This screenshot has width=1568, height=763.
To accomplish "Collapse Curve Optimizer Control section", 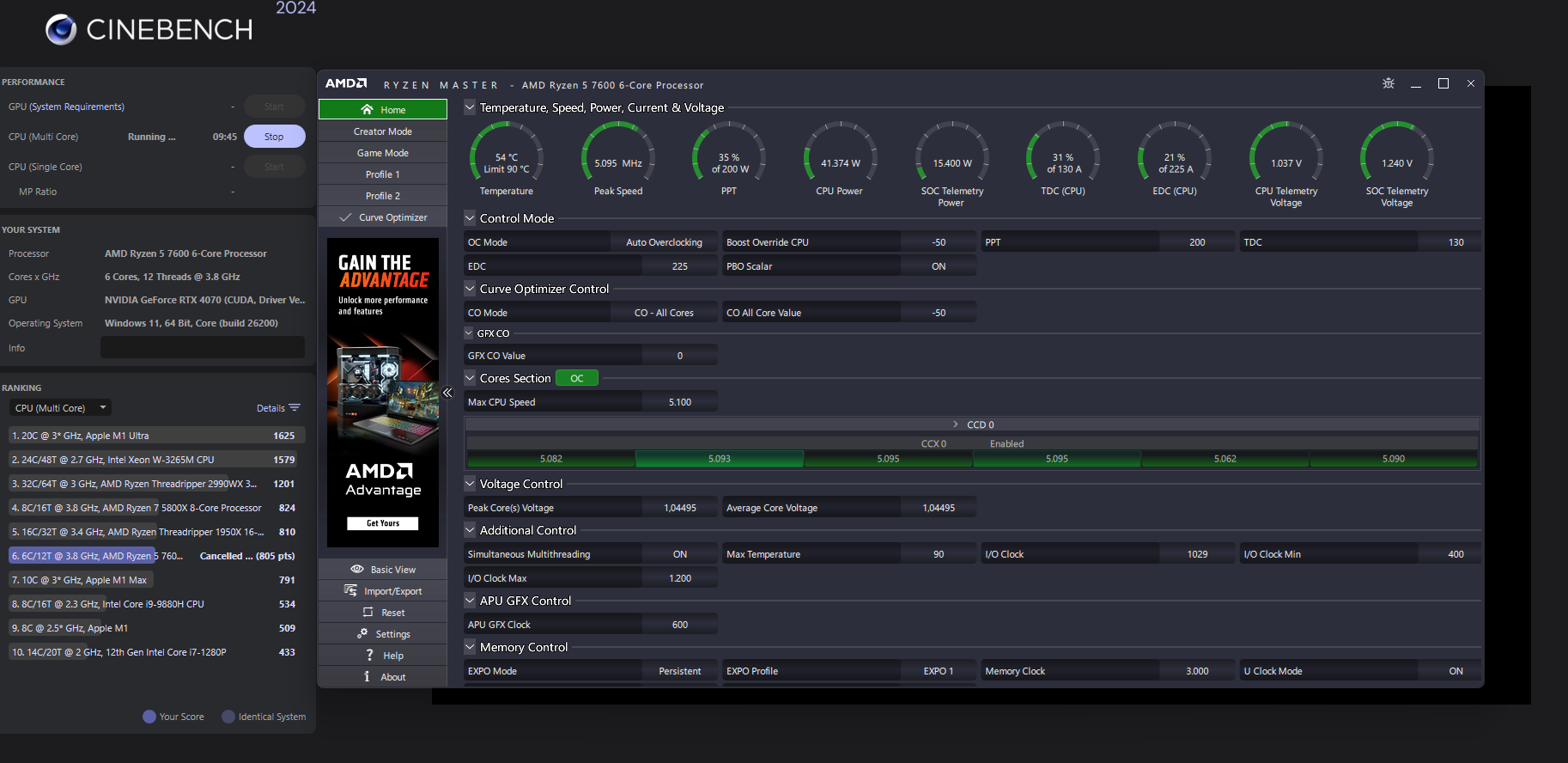I will pos(470,289).
